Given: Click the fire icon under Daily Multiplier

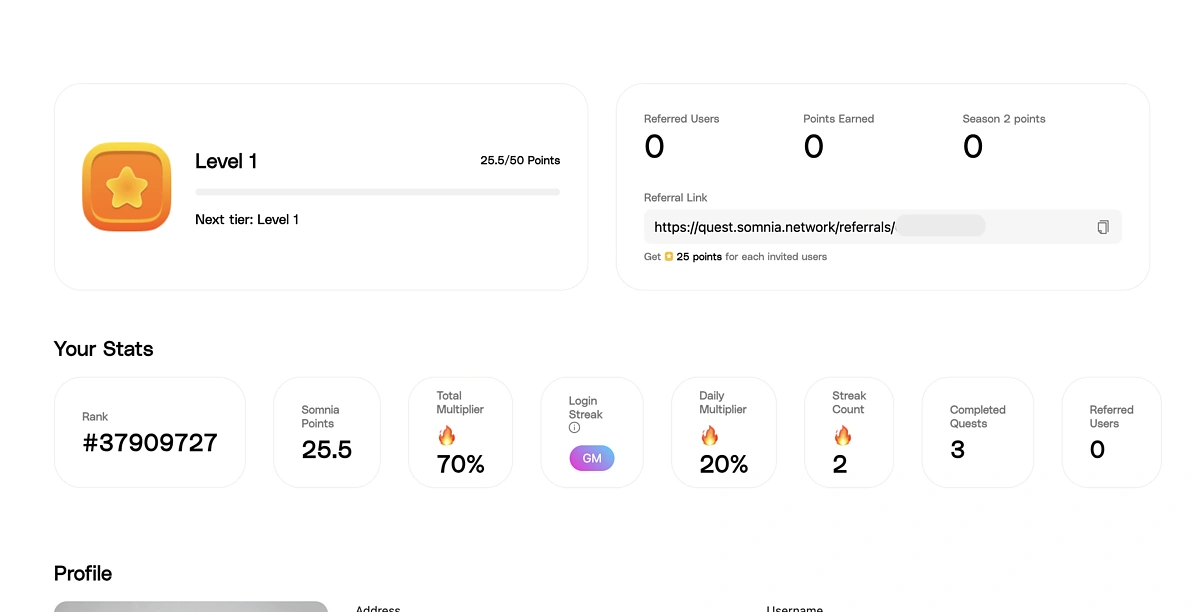Looking at the screenshot, I should tap(709, 436).
